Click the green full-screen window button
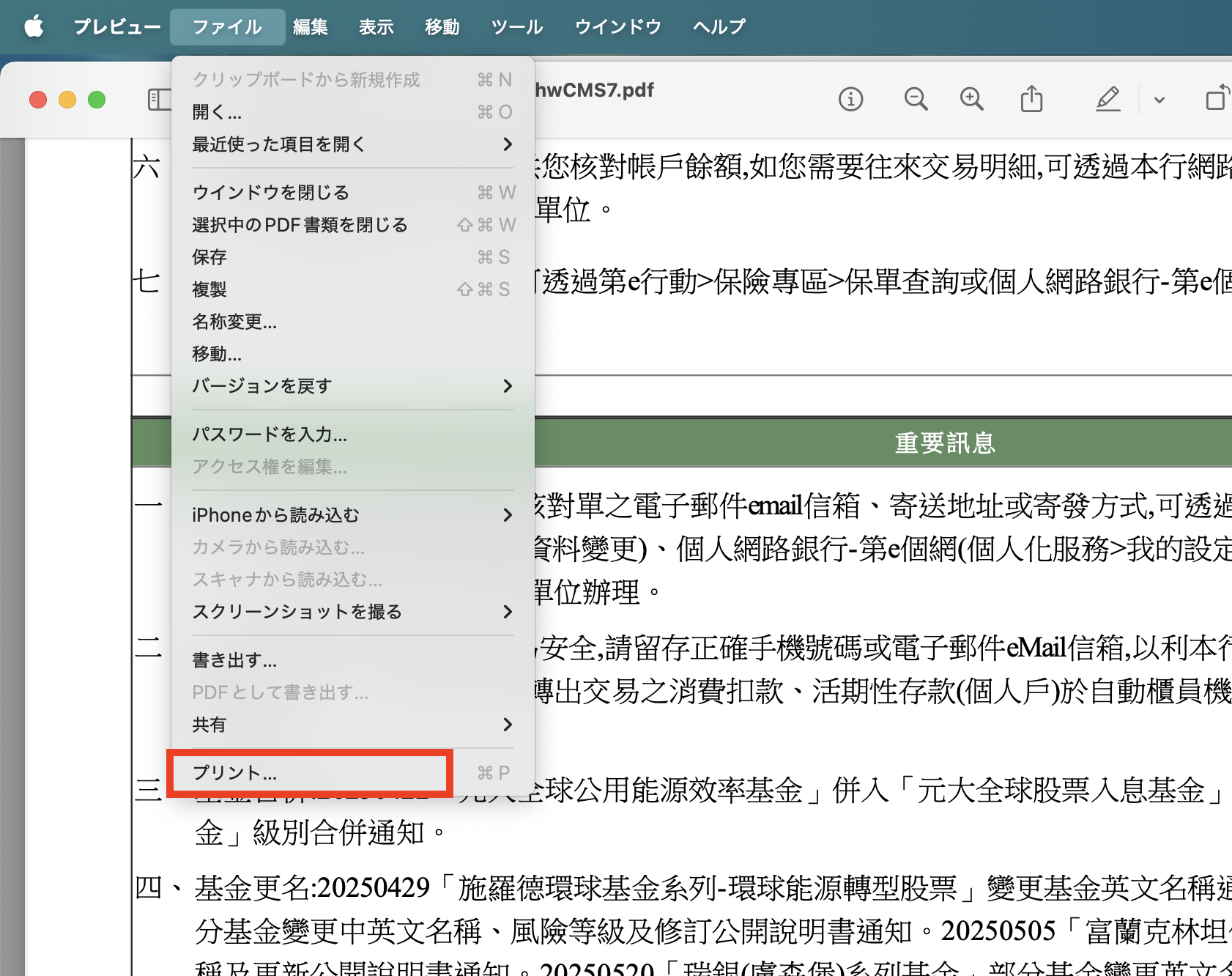1232x976 pixels. point(97,100)
